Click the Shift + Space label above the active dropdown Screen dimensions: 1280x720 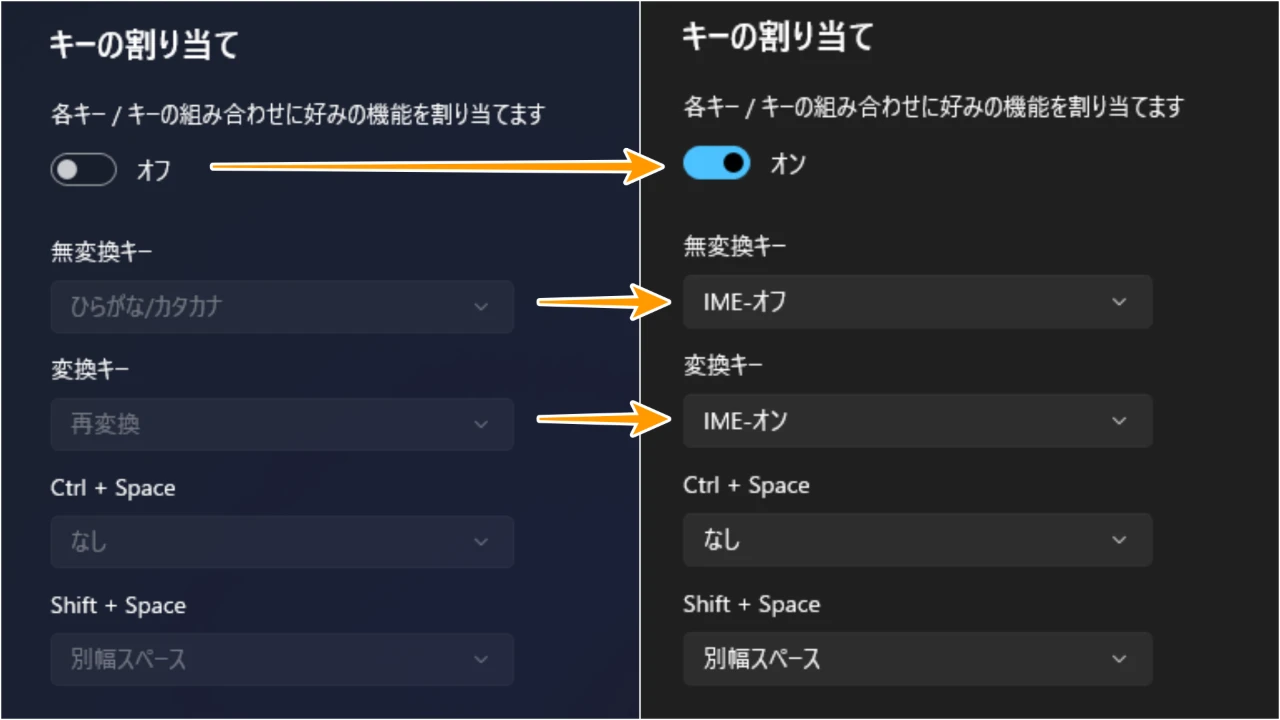click(751, 604)
